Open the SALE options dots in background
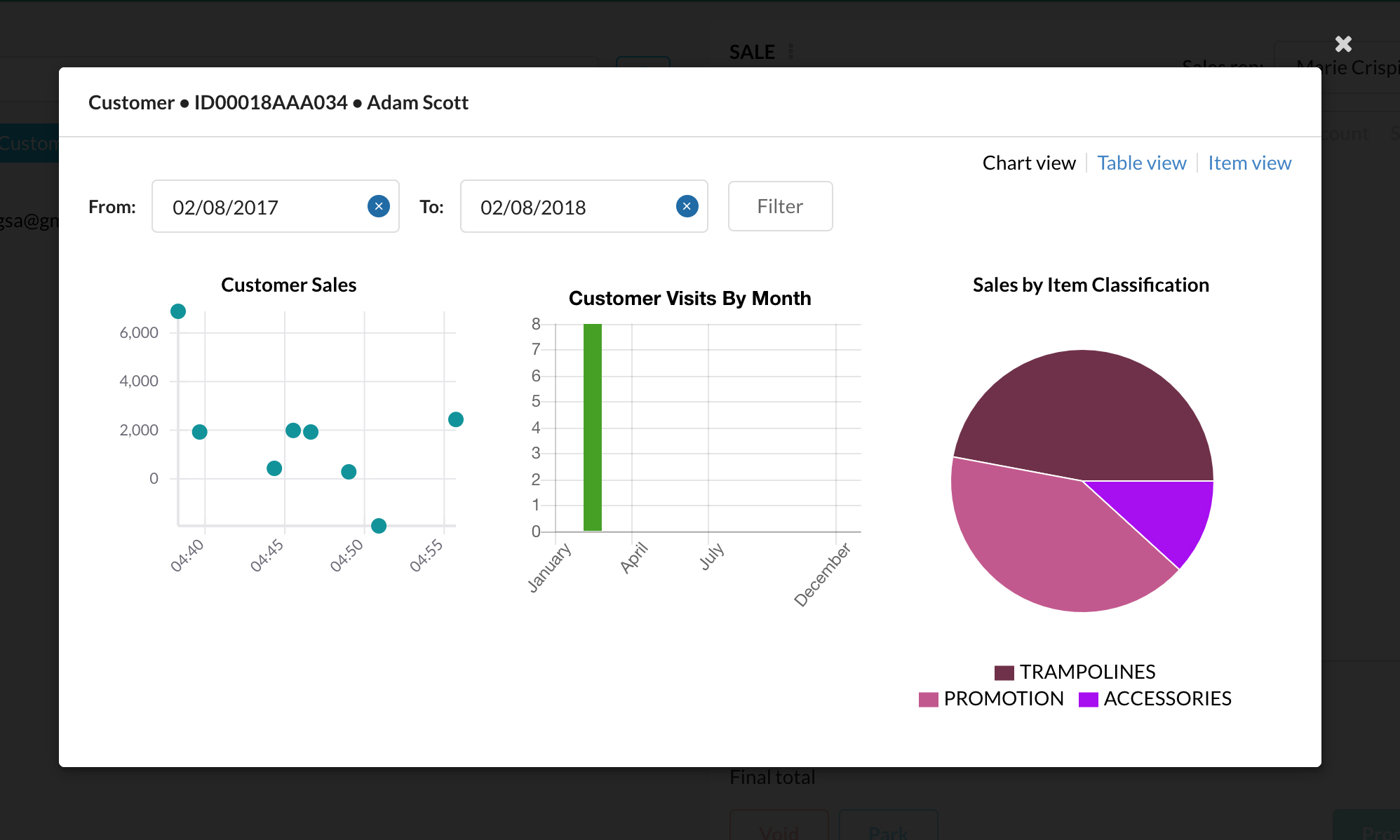Viewport: 1400px width, 840px height. point(791,52)
